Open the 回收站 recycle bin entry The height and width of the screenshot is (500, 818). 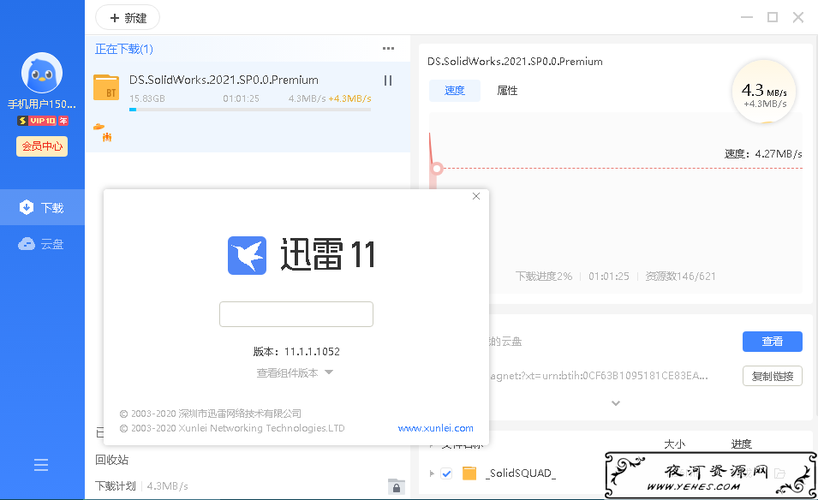pos(112,460)
